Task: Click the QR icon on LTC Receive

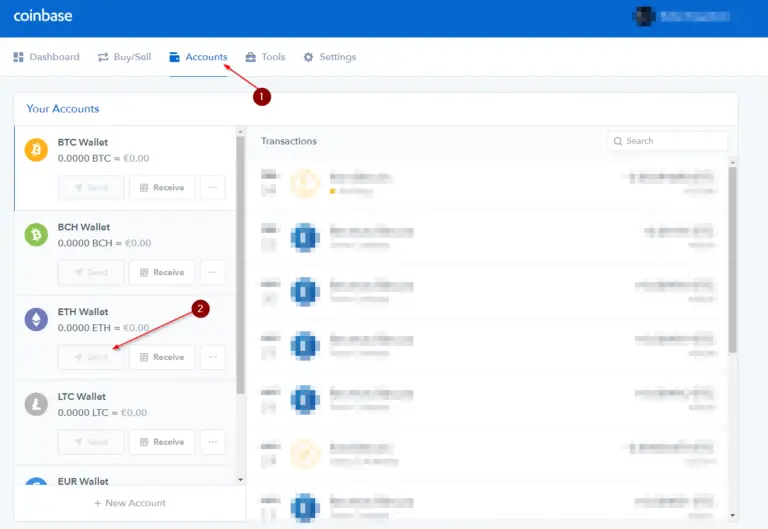Action: point(144,442)
